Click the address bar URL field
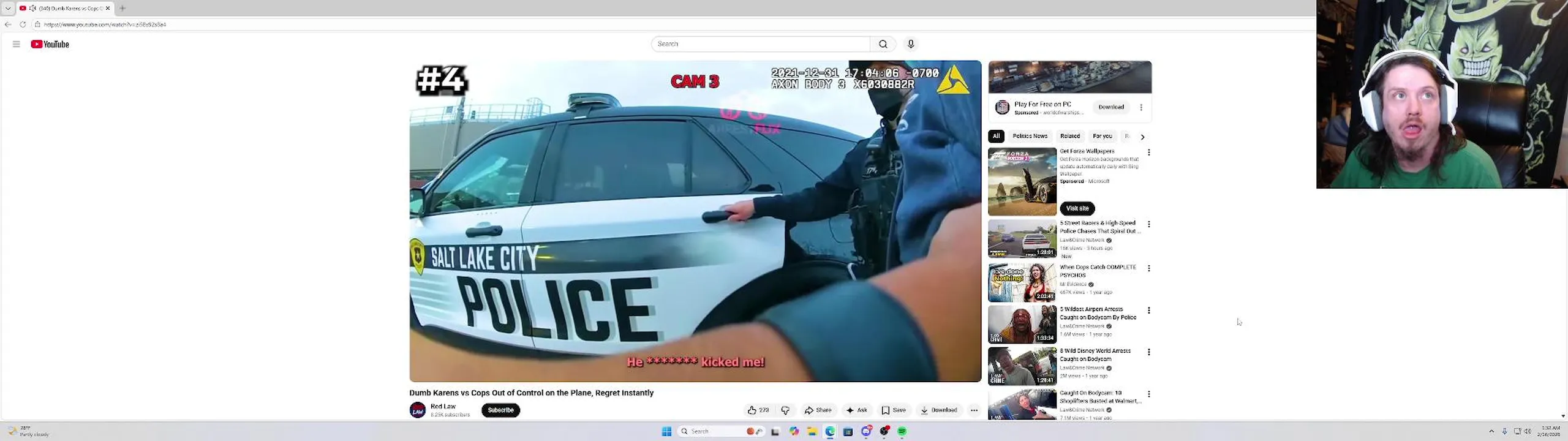Viewport: 1568px width, 441px height. tap(674, 24)
